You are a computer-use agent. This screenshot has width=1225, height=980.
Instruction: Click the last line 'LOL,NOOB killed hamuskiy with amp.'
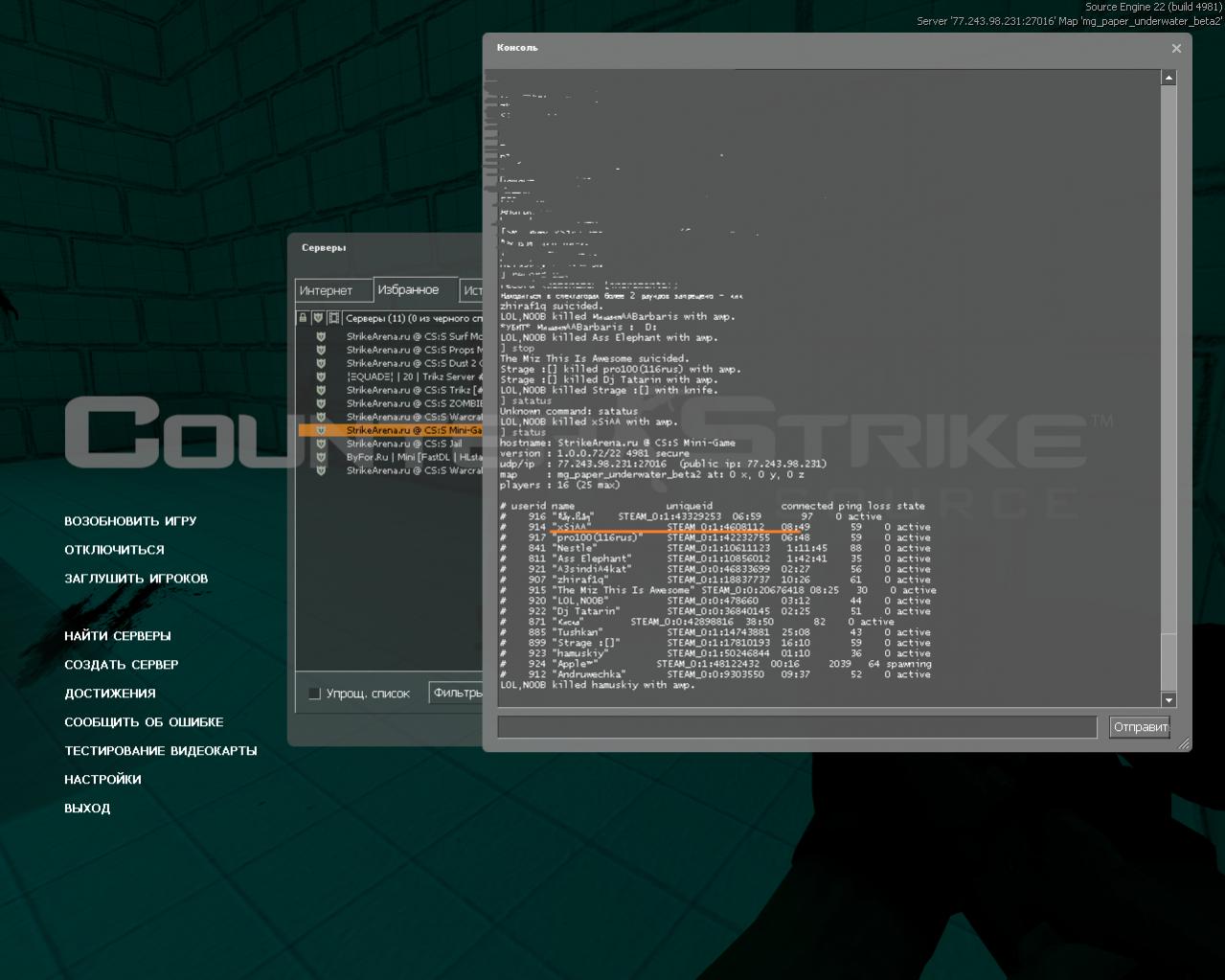[598, 685]
